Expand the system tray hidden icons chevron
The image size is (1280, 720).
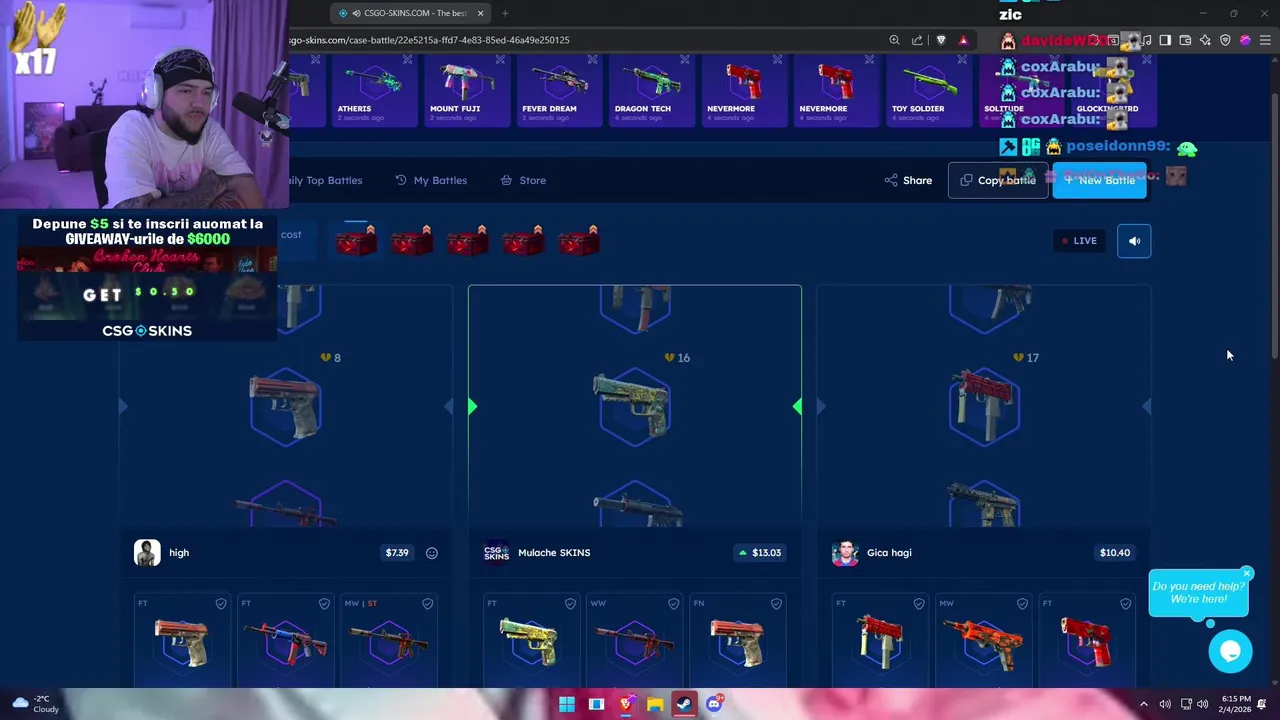pyautogui.click(x=1144, y=704)
